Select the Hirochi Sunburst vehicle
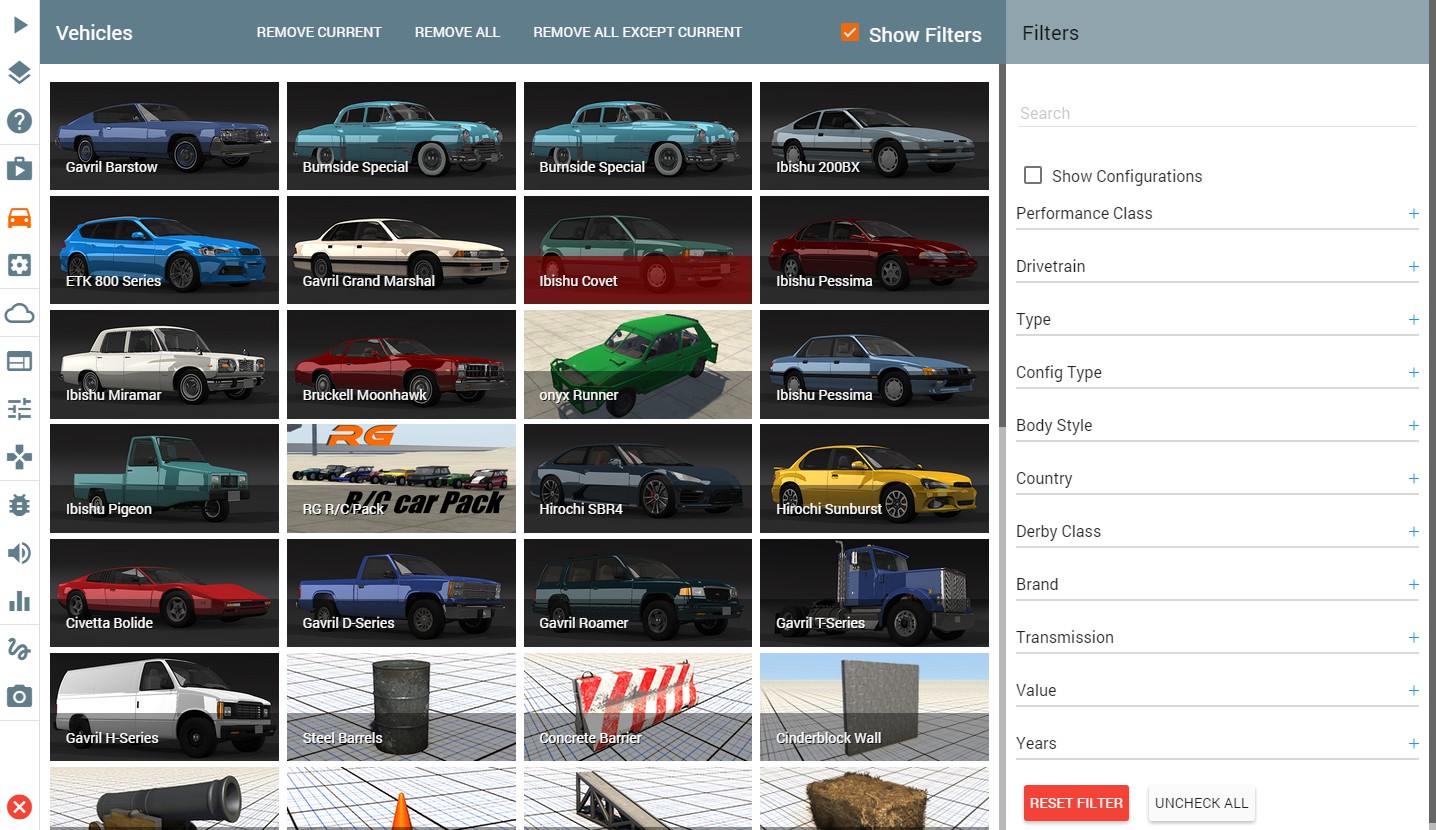Image resolution: width=1436 pixels, height=830 pixels. tap(874, 478)
